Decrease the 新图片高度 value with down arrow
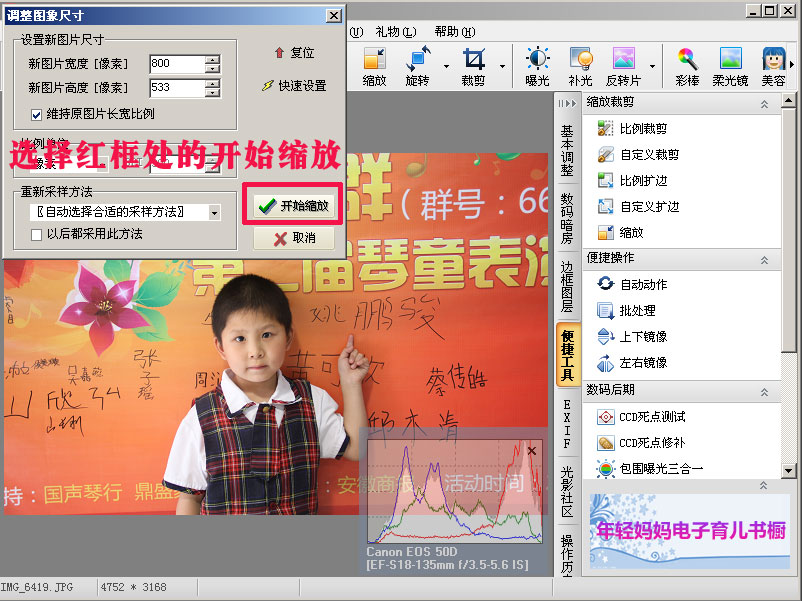Screen dimensions: 802x601 click(212, 93)
